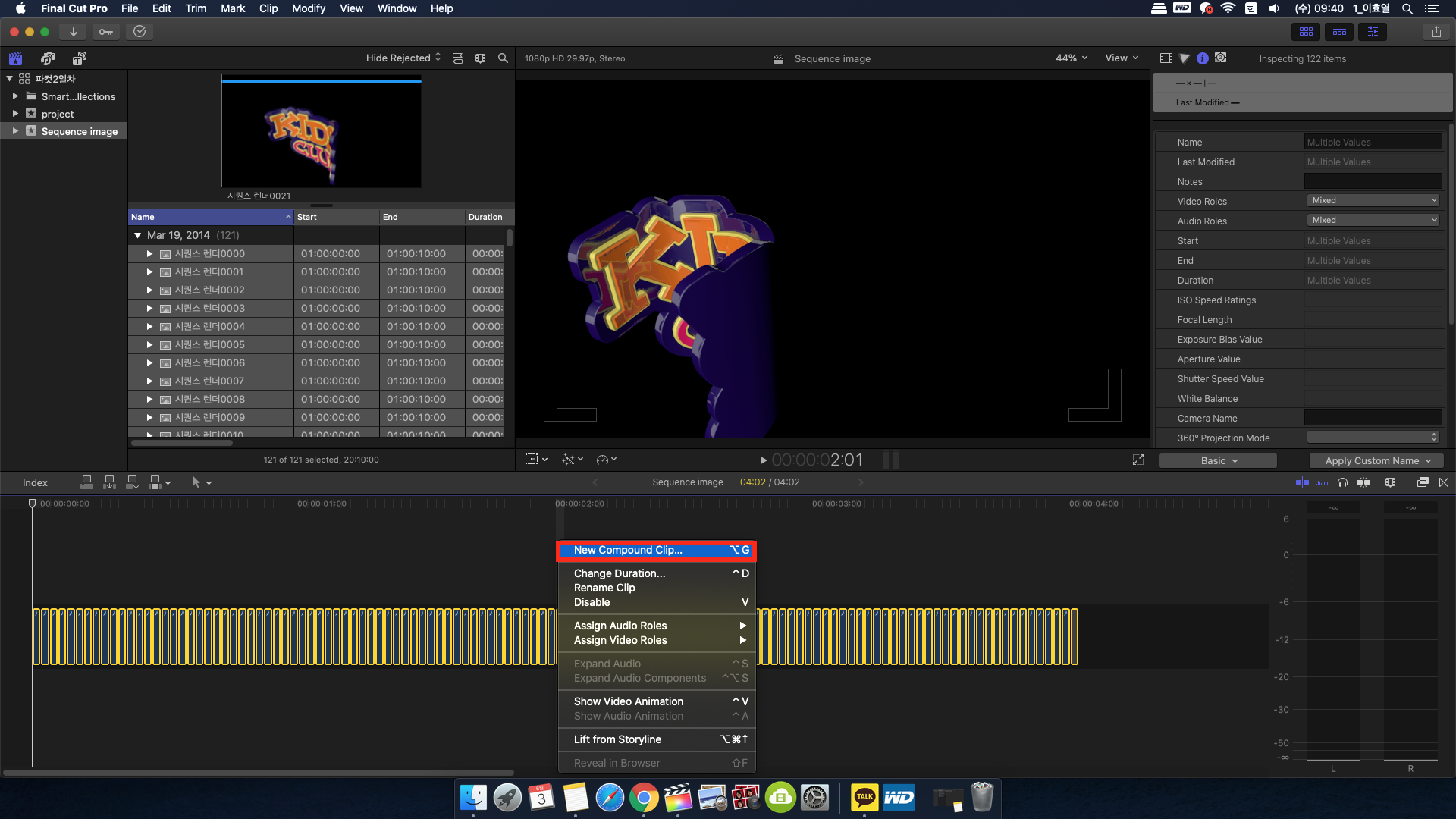
Task: Open the share export icon
Action: tap(1436, 32)
